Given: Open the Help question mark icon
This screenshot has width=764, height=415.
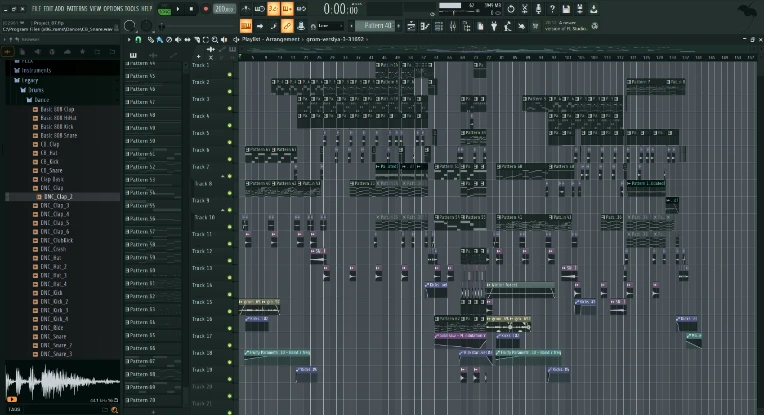Looking at the screenshot, I should (x=552, y=9).
